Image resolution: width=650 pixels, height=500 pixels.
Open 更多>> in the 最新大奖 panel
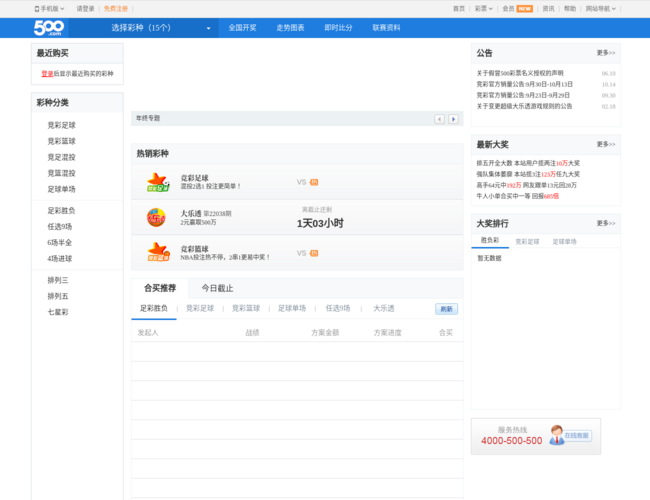606,144
